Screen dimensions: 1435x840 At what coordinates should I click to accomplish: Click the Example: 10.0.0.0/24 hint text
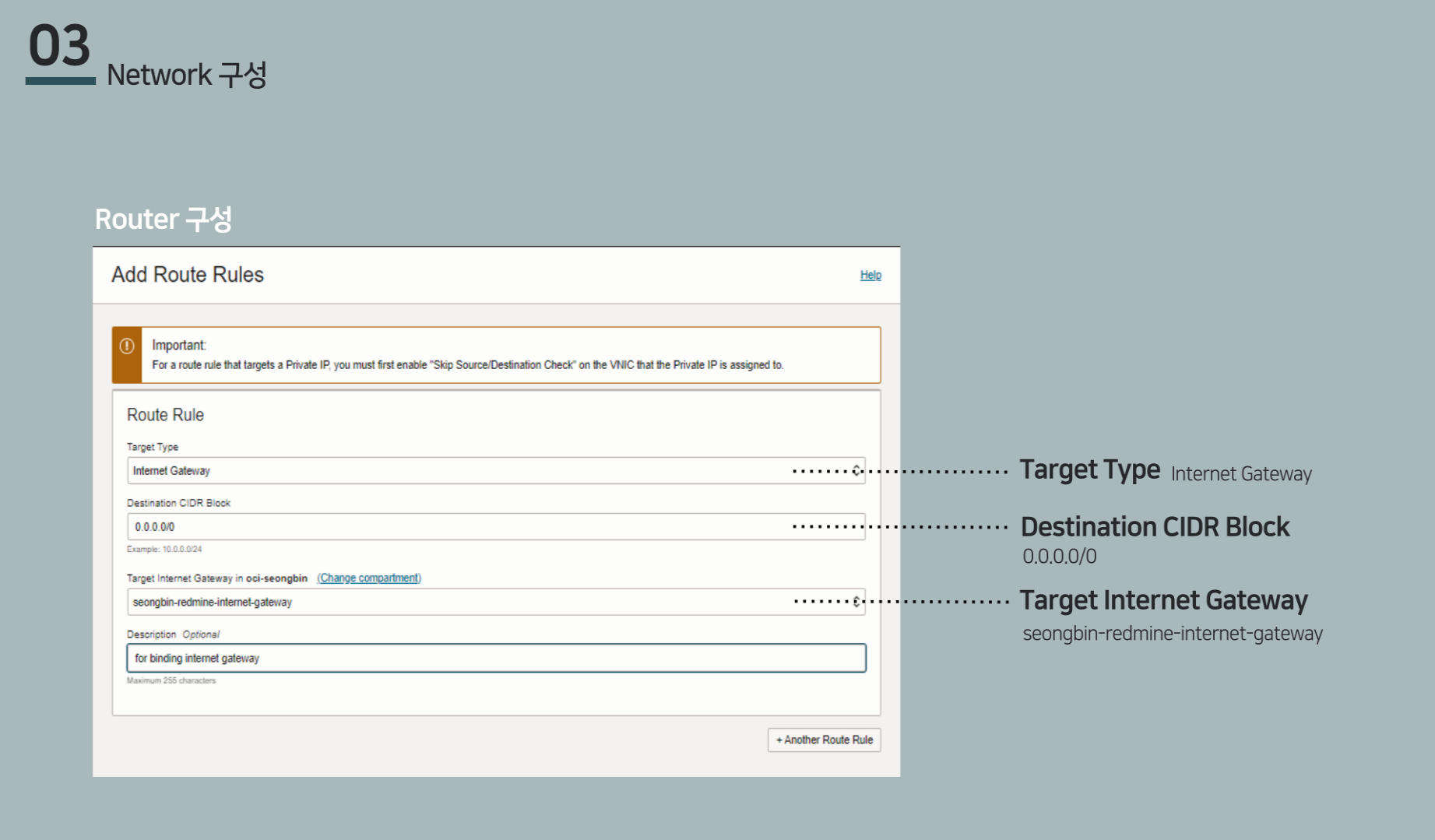click(164, 550)
